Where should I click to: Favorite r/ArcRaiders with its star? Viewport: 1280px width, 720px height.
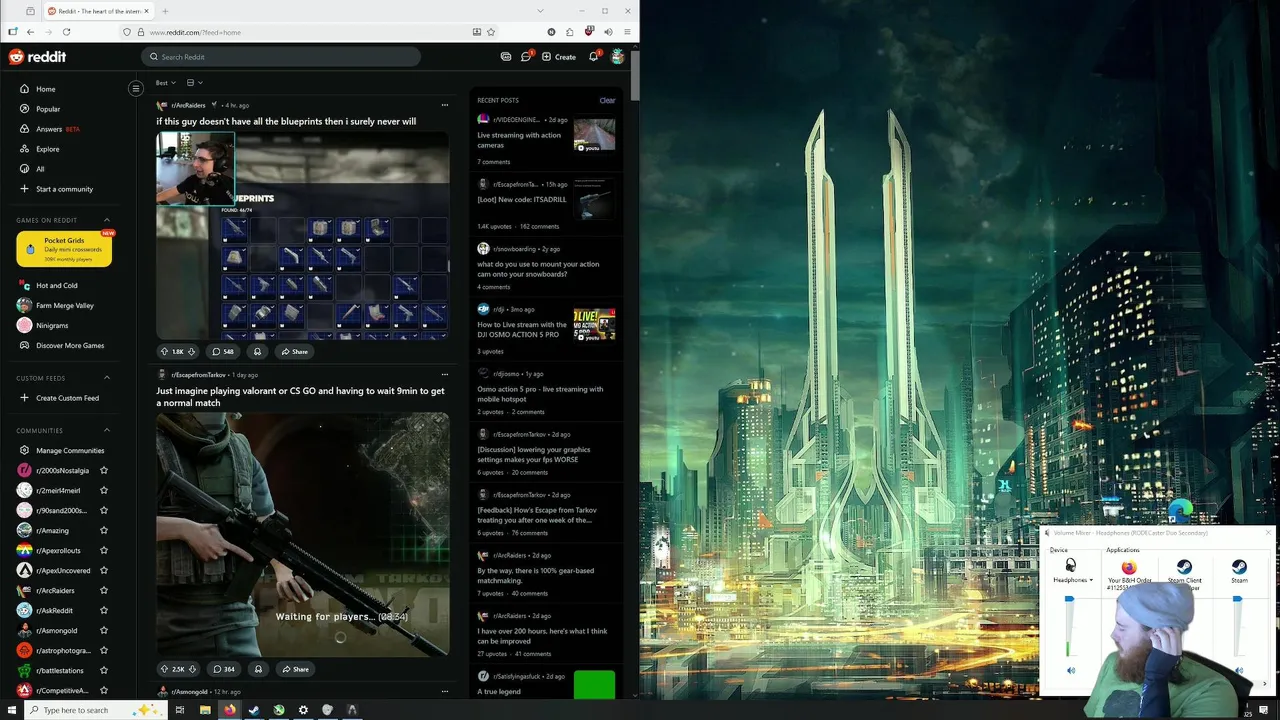pos(104,590)
